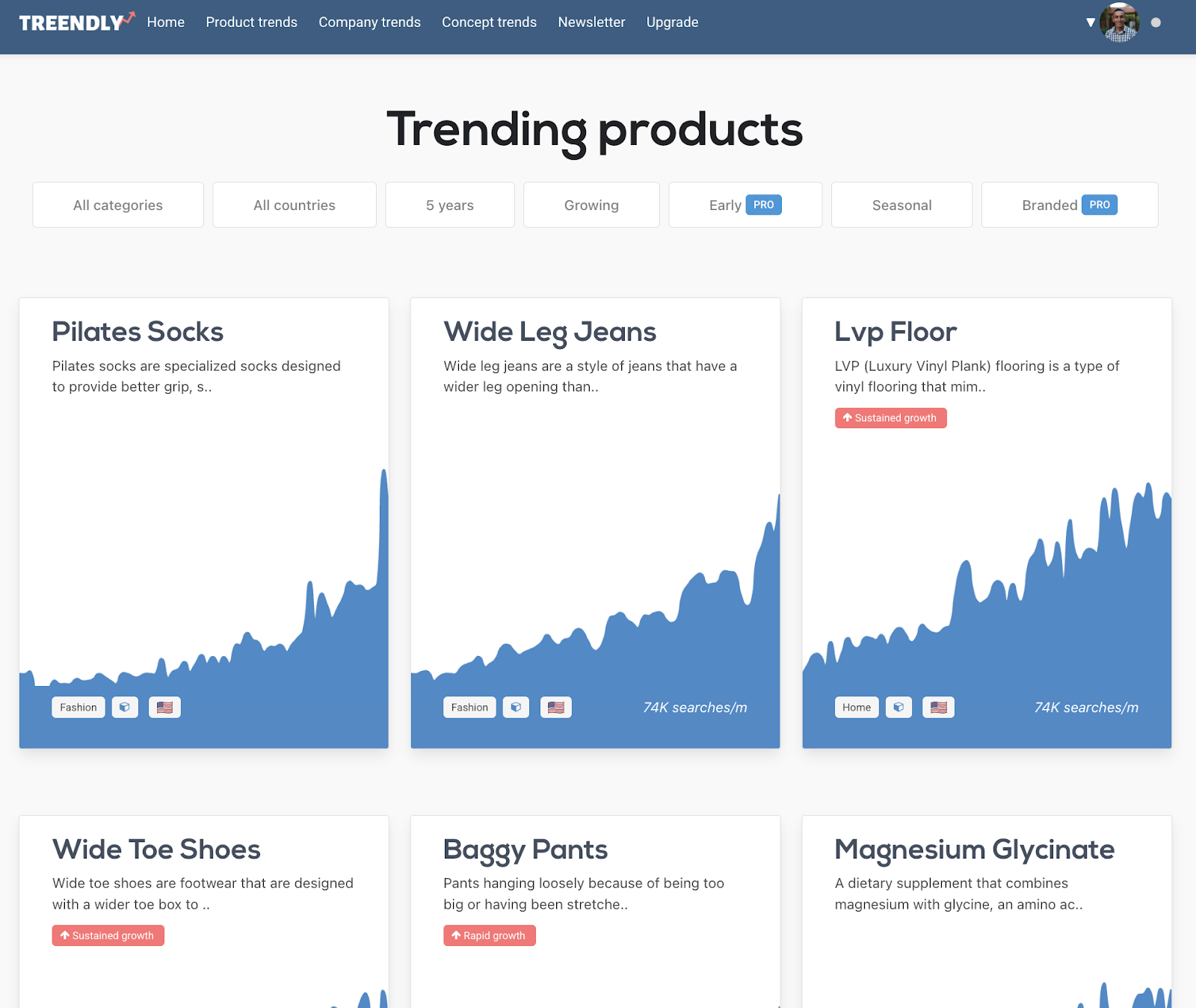The width and height of the screenshot is (1196, 1008).
Task: Click the US flag icon on Lvp Floor
Action: 938,707
